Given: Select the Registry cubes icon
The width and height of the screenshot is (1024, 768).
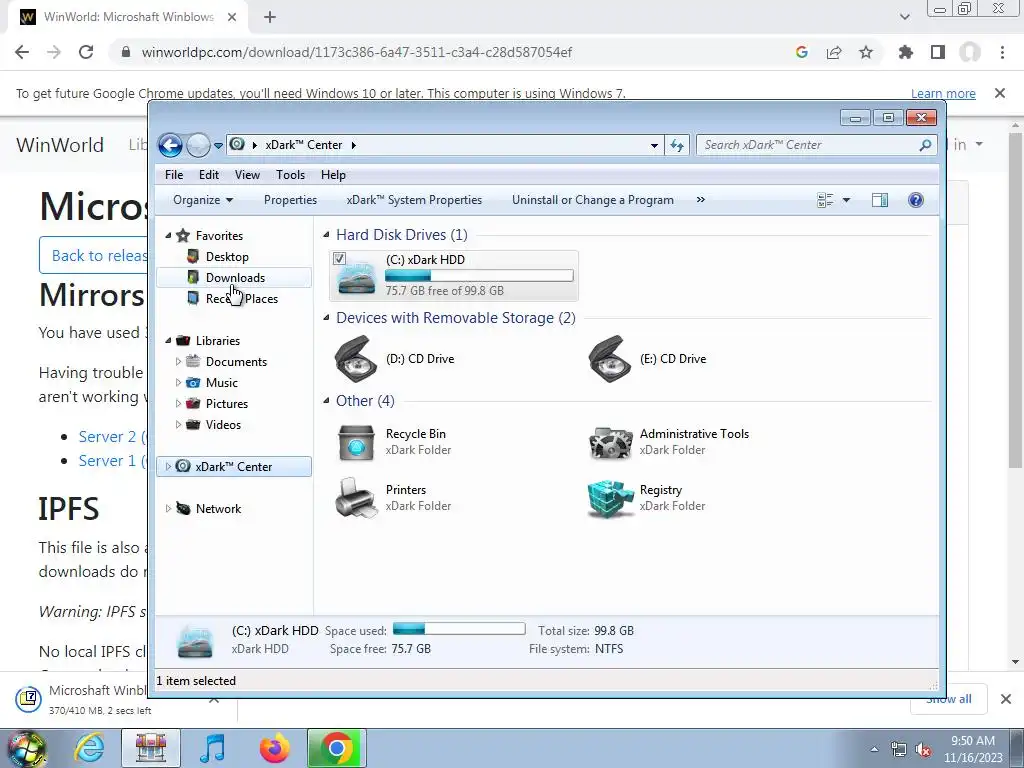Looking at the screenshot, I should (610, 498).
